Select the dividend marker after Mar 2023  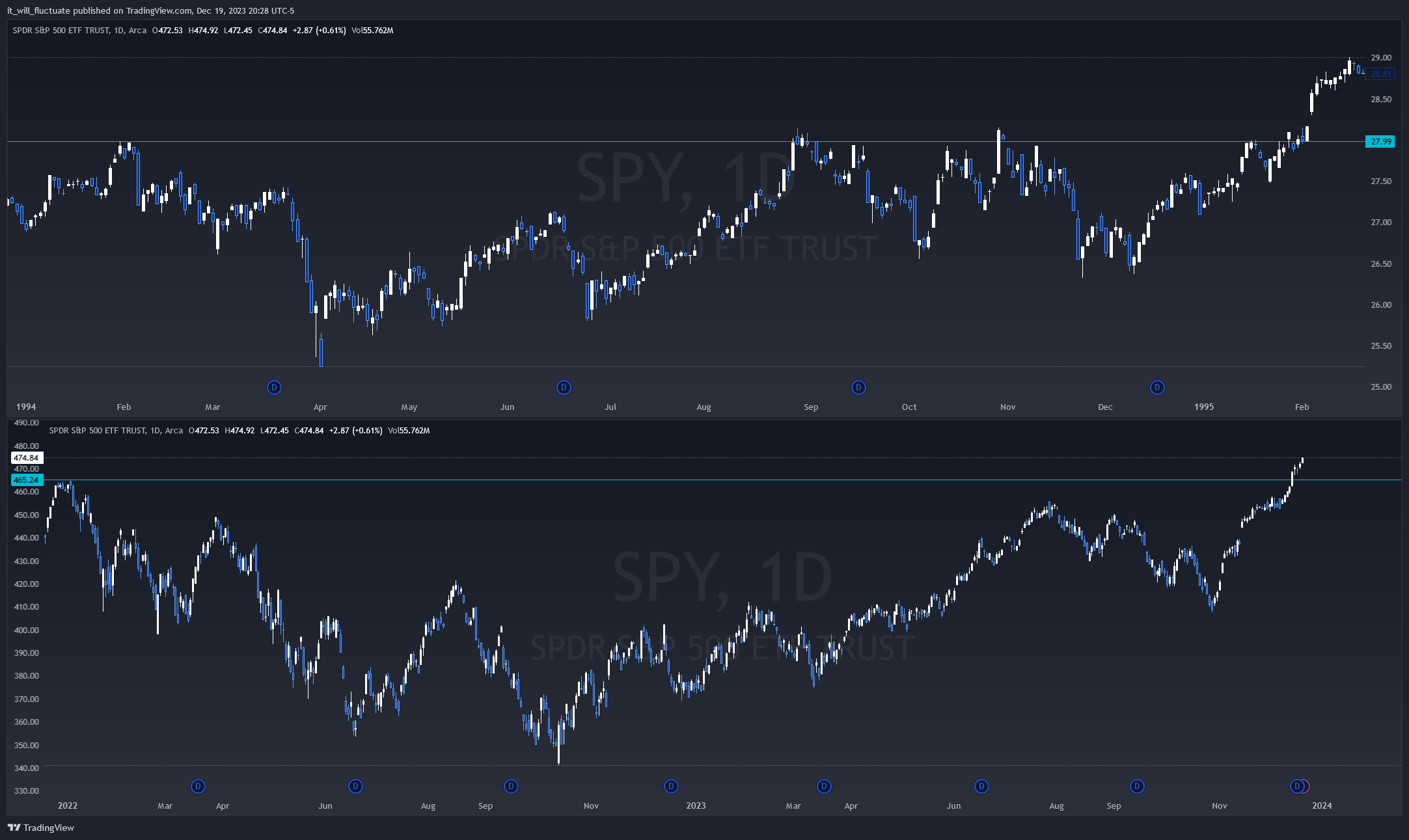pyautogui.click(x=824, y=786)
